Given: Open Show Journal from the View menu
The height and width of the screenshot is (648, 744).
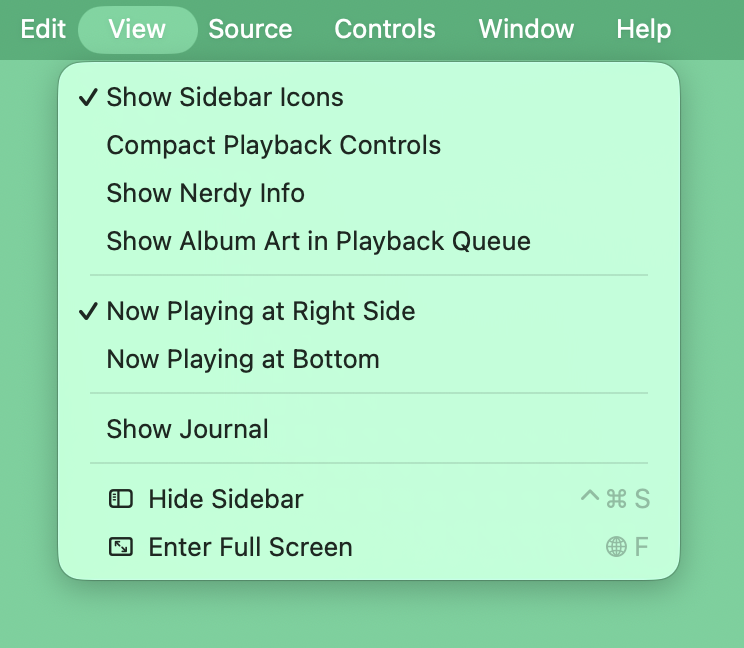Looking at the screenshot, I should point(187,429).
